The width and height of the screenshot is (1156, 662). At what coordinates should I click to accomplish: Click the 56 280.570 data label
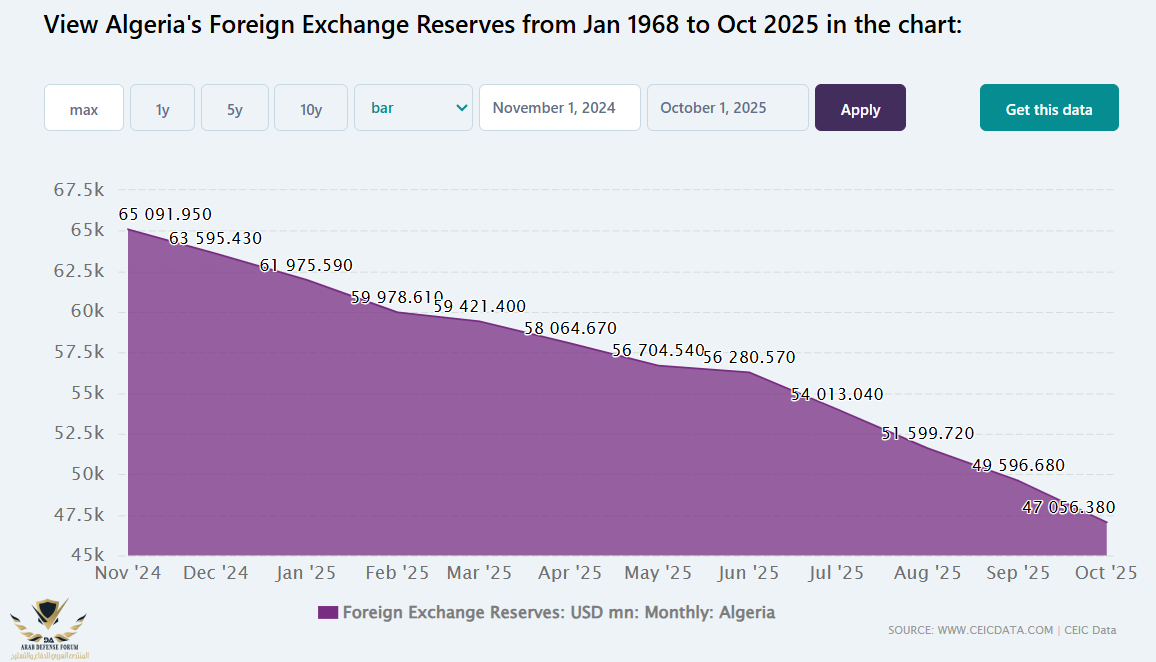click(749, 357)
